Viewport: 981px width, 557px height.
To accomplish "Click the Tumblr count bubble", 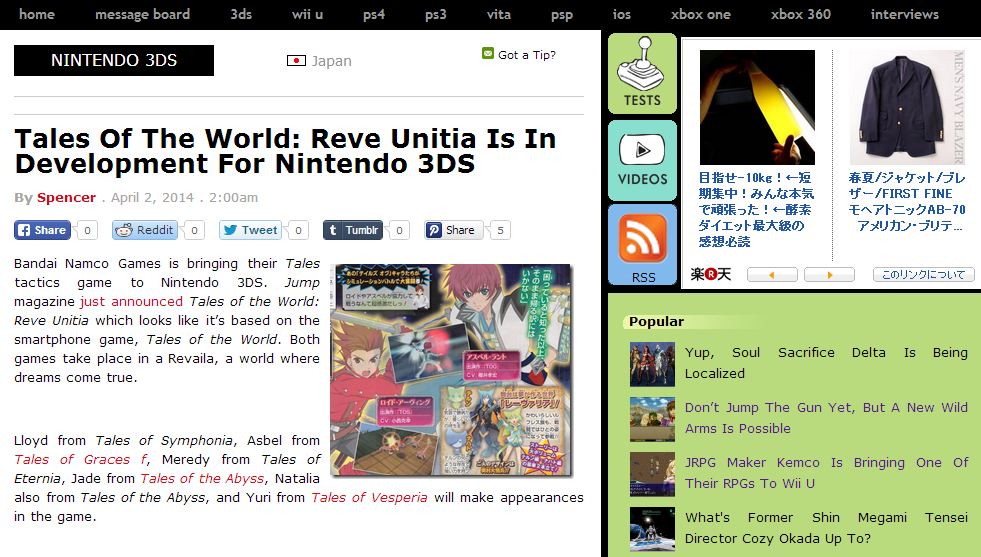I will coord(399,230).
